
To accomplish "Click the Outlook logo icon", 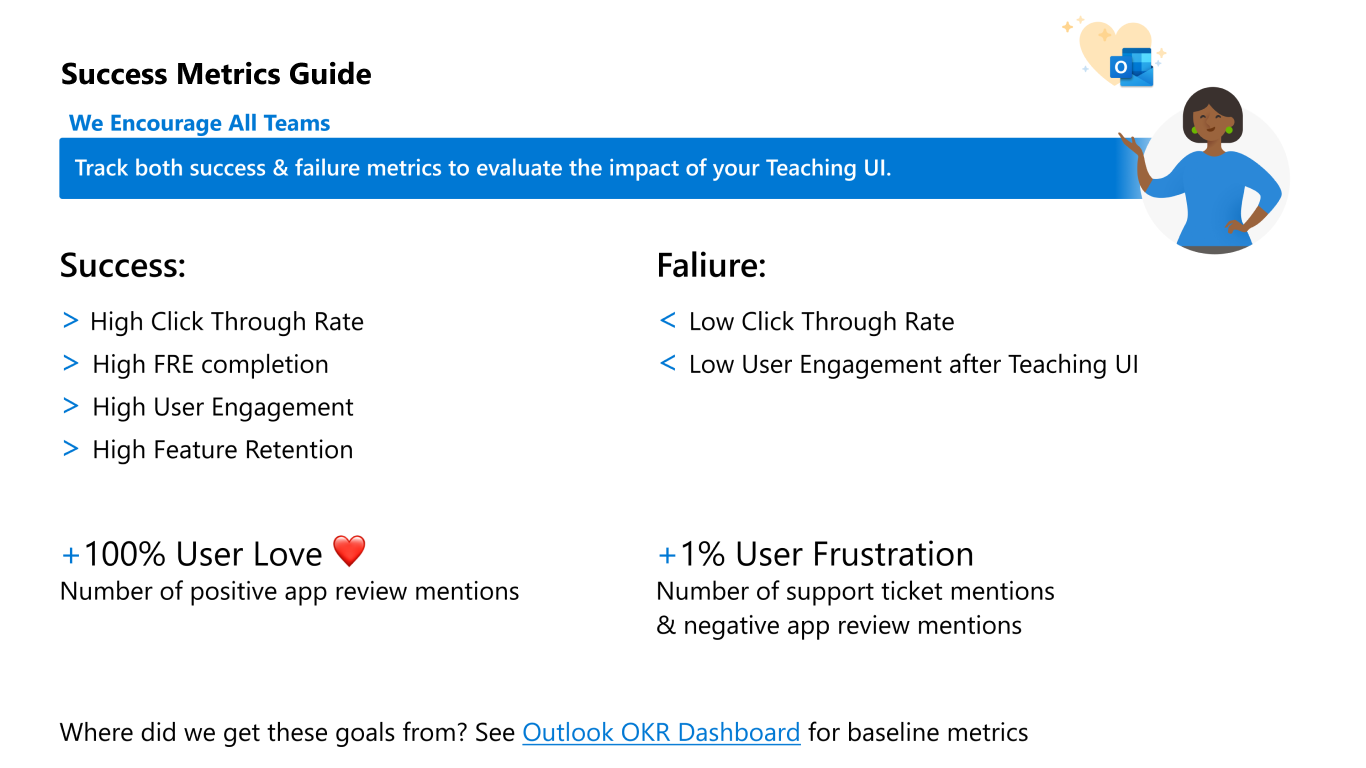I will [x=1132, y=66].
